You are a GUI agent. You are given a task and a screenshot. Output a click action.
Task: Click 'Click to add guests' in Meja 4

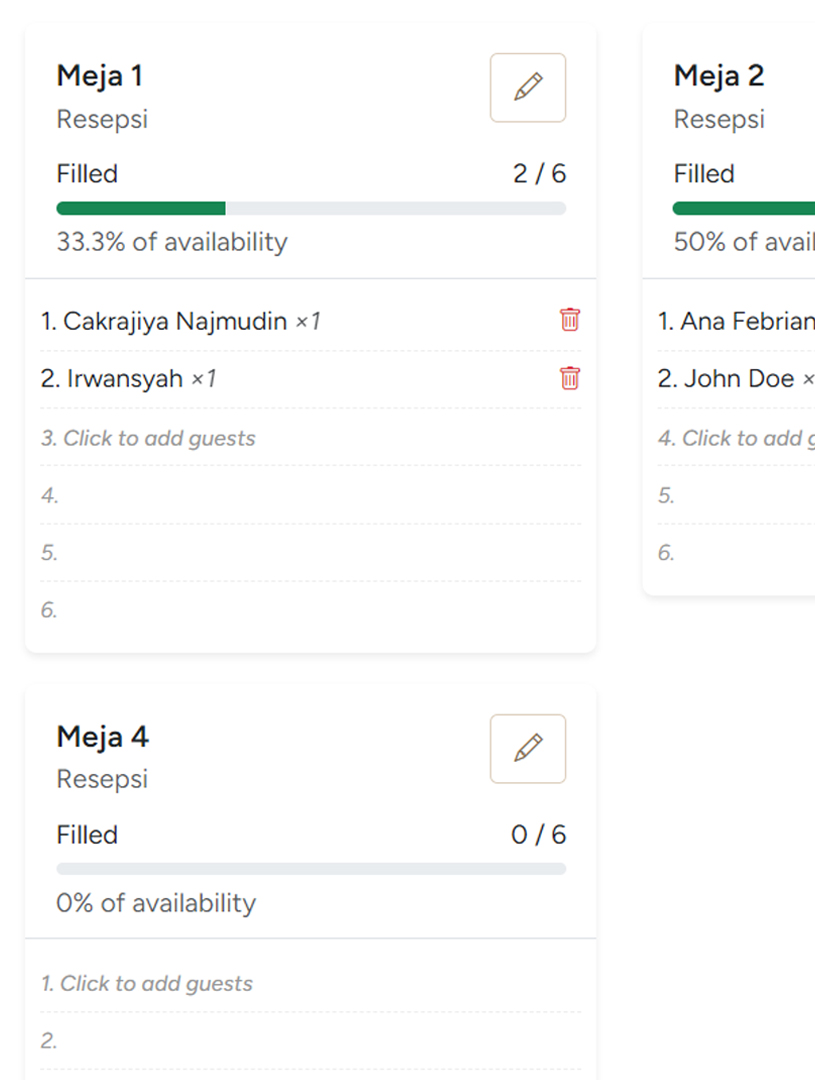[x=147, y=983]
